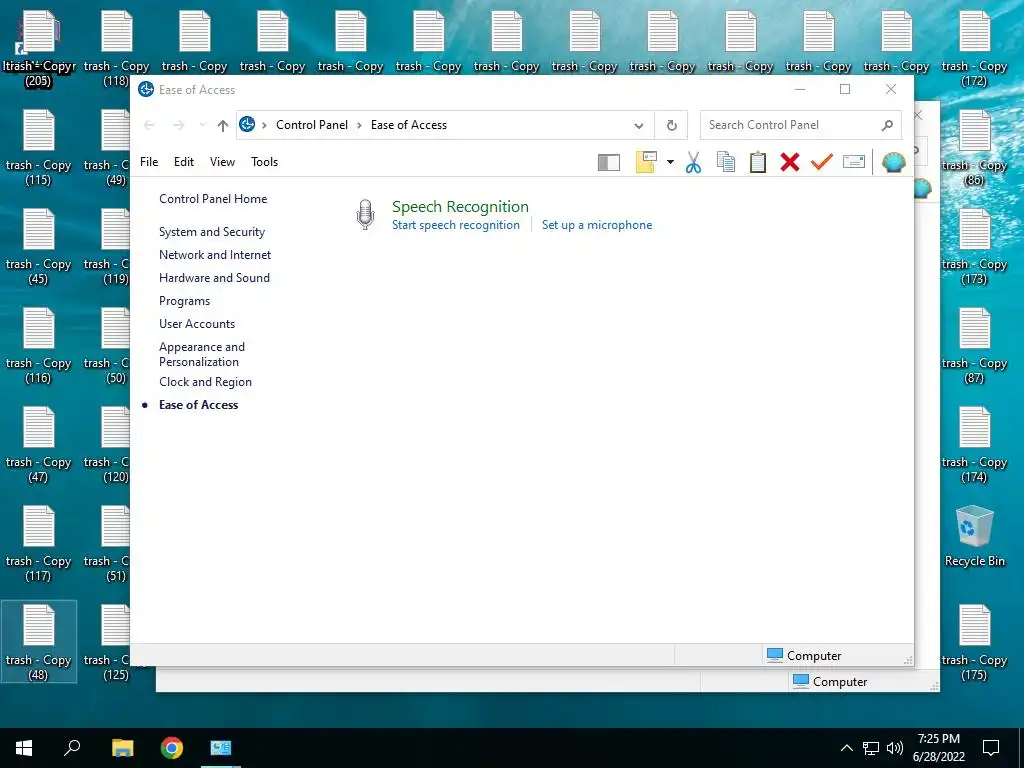This screenshot has height=768, width=1024.
Task: Click the Properties checkmark icon
Action: (822, 161)
